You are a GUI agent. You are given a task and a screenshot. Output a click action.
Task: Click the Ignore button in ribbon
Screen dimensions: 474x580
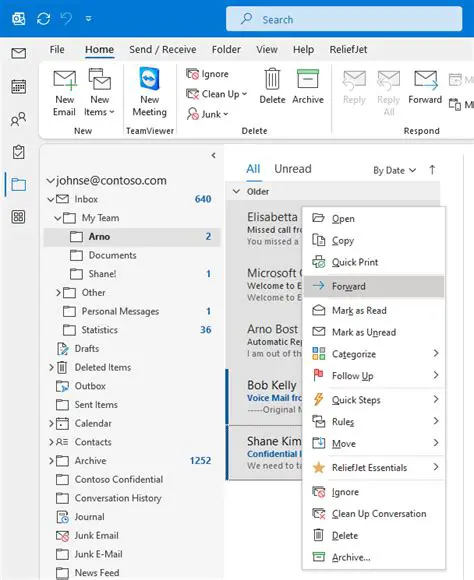point(207,74)
